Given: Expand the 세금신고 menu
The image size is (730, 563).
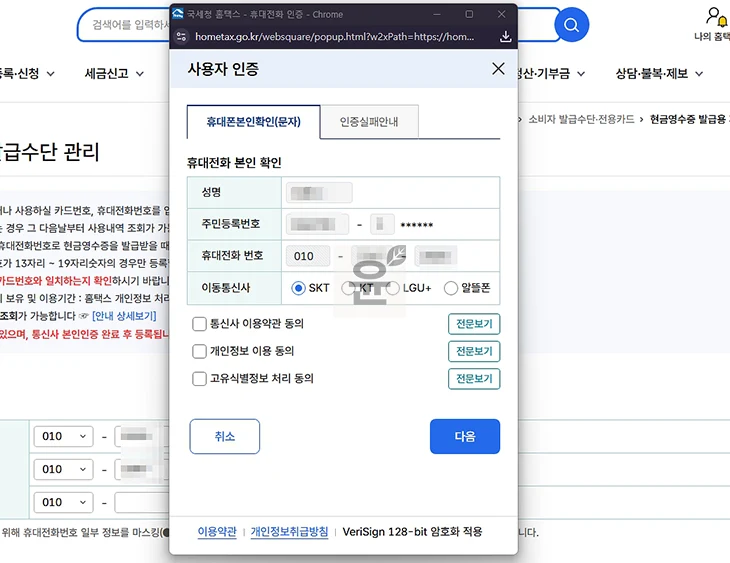Looking at the screenshot, I should coord(114,74).
